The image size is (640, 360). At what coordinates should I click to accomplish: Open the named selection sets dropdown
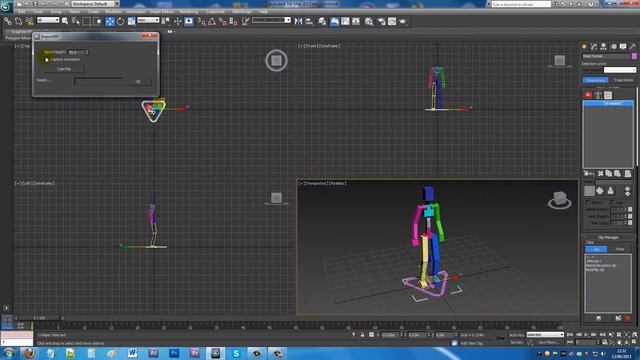pos(271,20)
